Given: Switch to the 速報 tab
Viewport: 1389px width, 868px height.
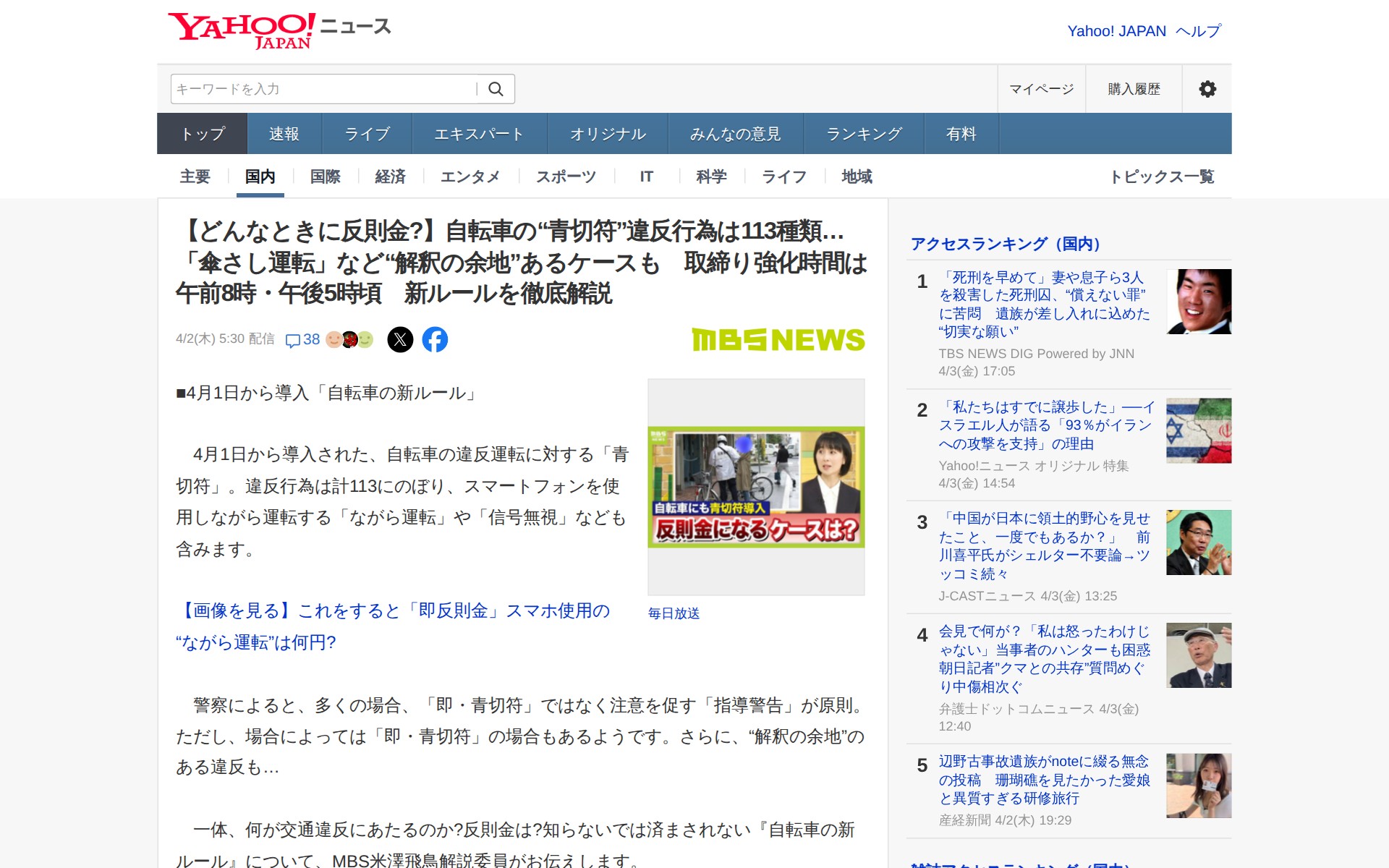Looking at the screenshot, I should 284,134.
